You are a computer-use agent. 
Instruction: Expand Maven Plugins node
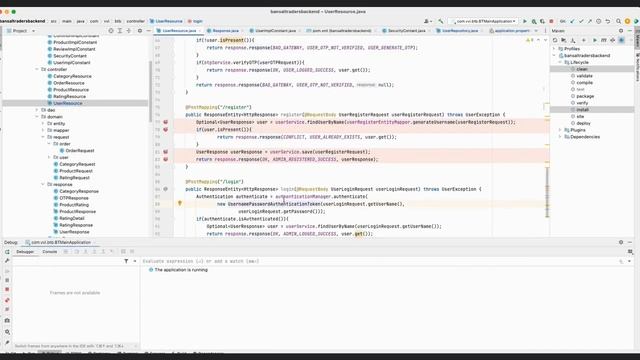click(x=560, y=130)
